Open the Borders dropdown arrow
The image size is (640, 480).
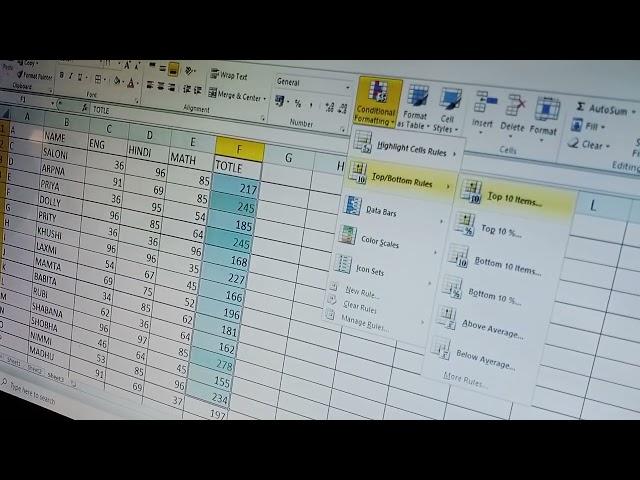click(x=104, y=80)
